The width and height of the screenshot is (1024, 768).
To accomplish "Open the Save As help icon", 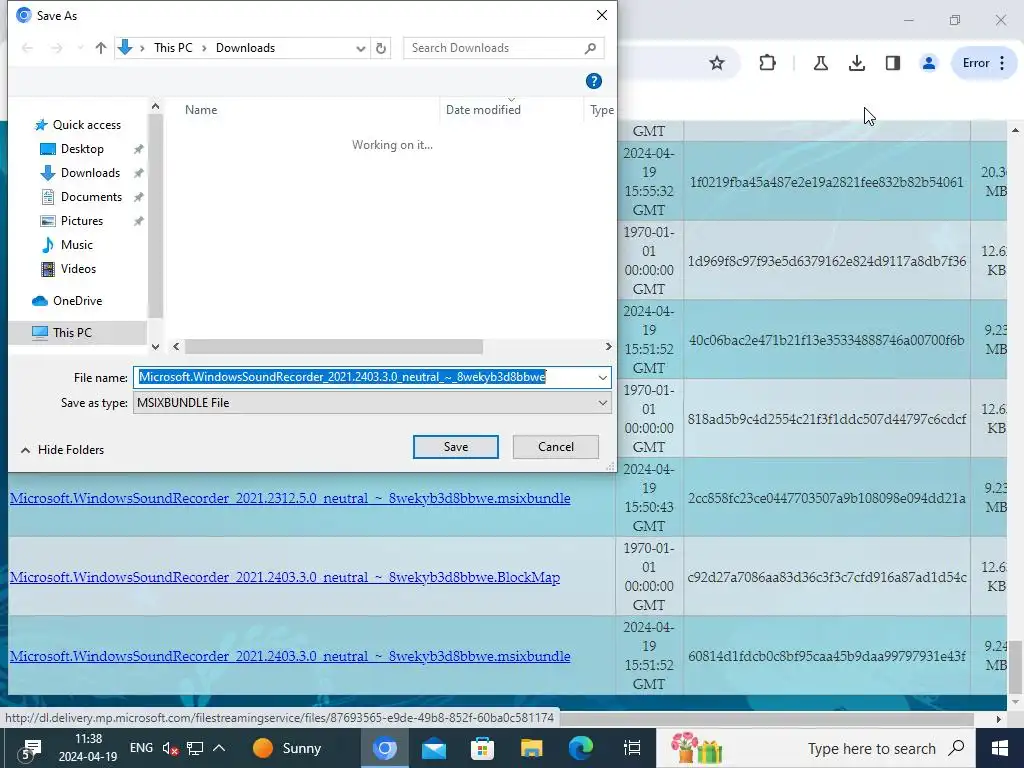I will tap(594, 81).
